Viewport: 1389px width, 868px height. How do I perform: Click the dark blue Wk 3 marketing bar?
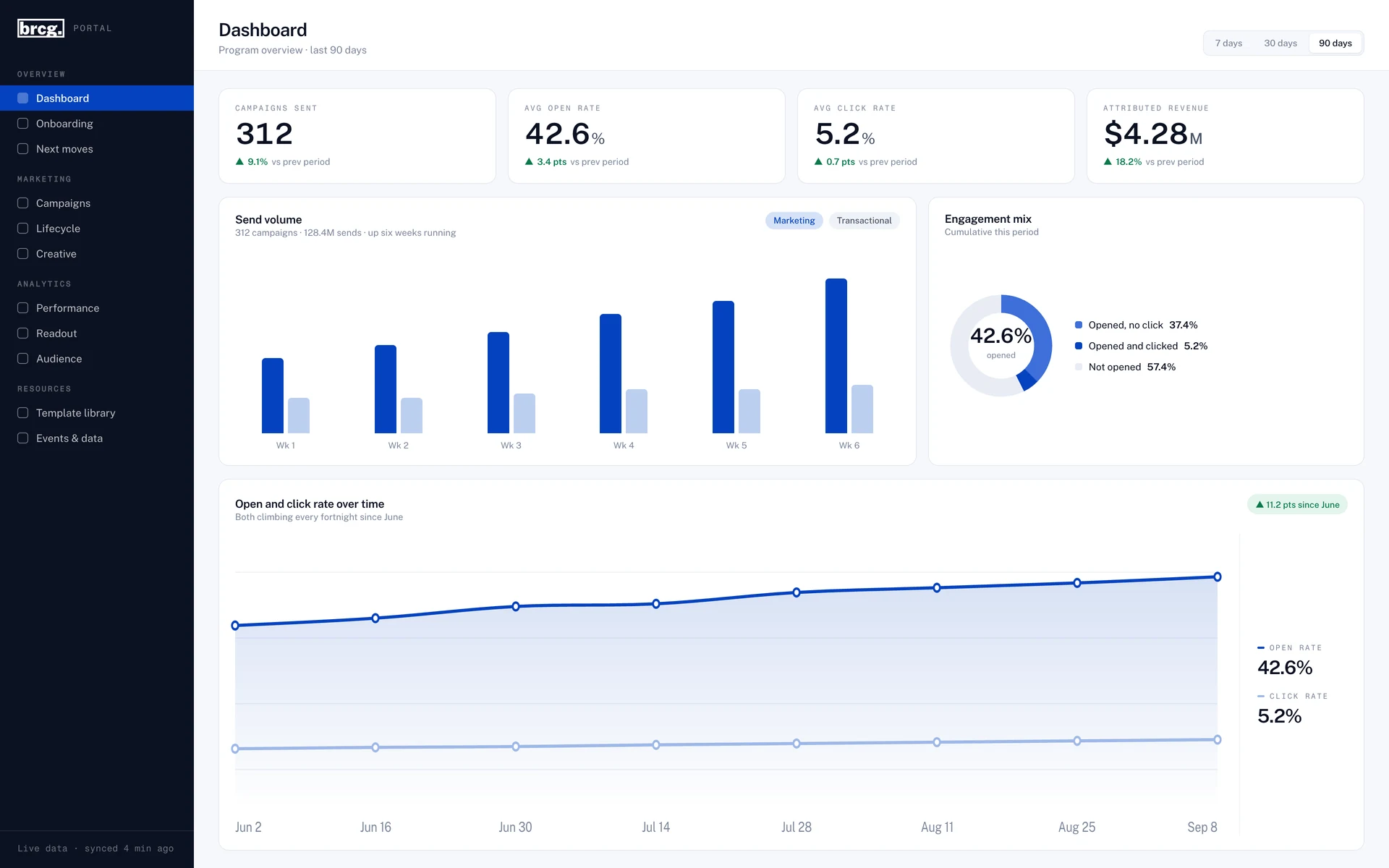tap(498, 383)
